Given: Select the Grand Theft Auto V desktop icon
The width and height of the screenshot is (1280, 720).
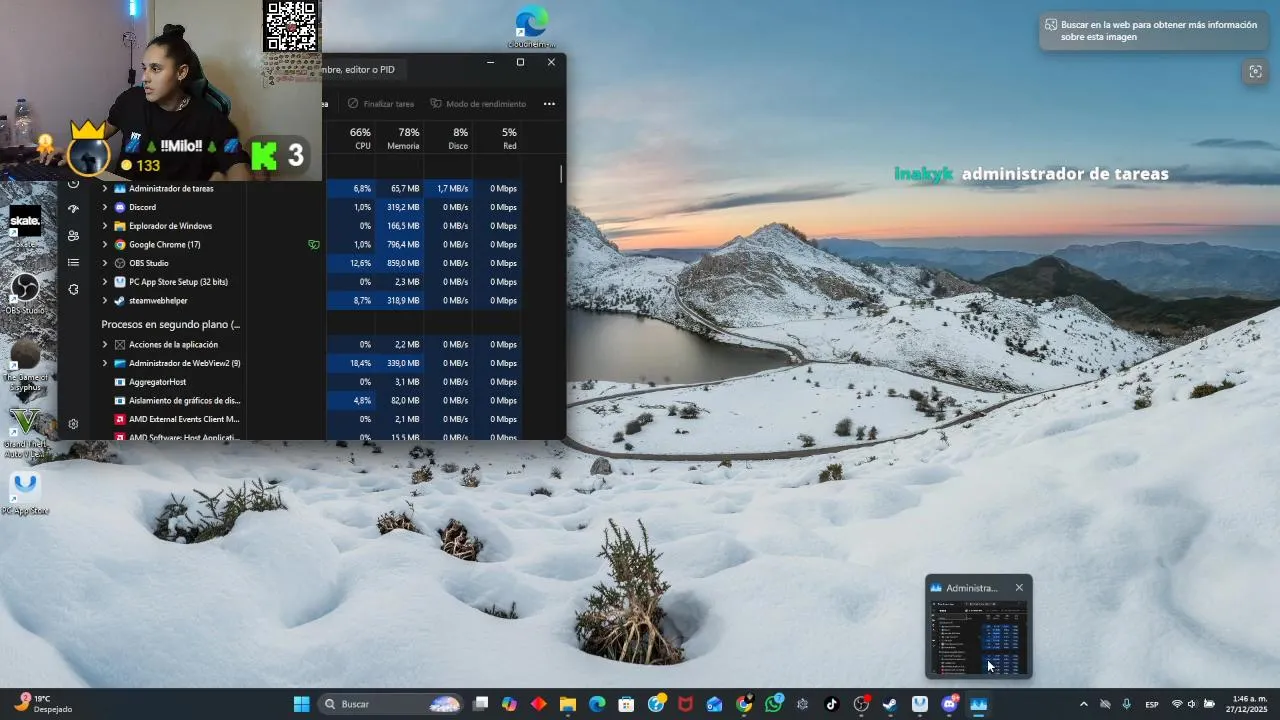Looking at the screenshot, I should coord(24,432).
